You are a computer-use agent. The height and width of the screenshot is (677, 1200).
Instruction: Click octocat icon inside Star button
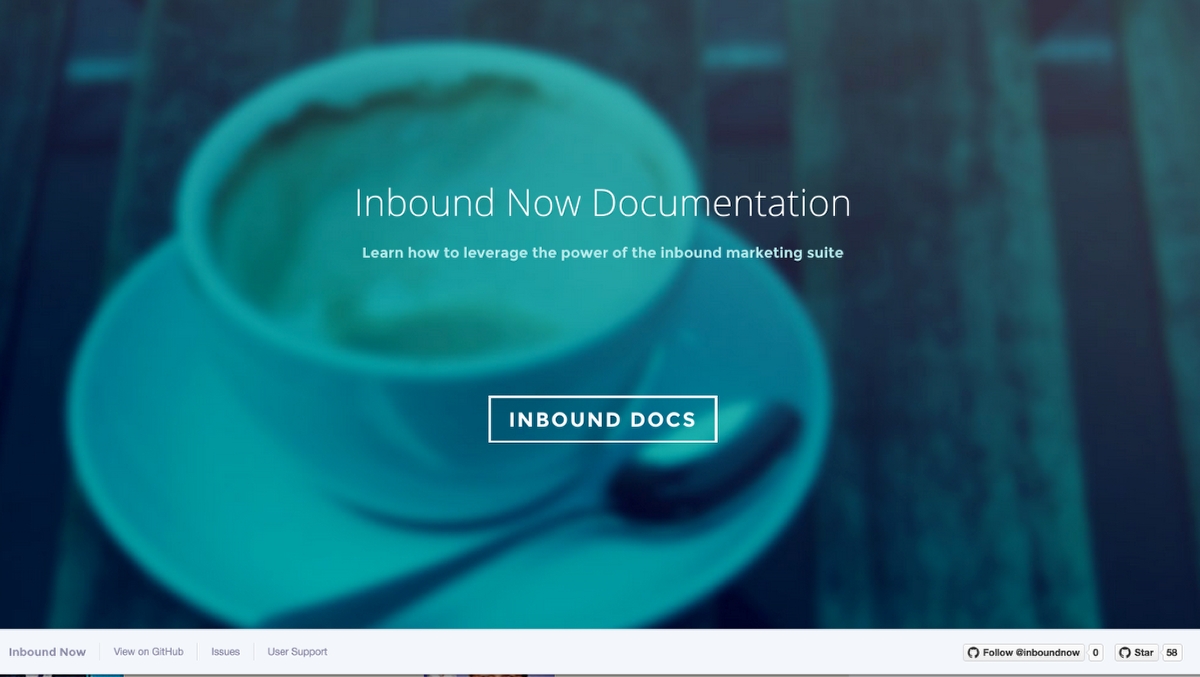[1125, 652]
